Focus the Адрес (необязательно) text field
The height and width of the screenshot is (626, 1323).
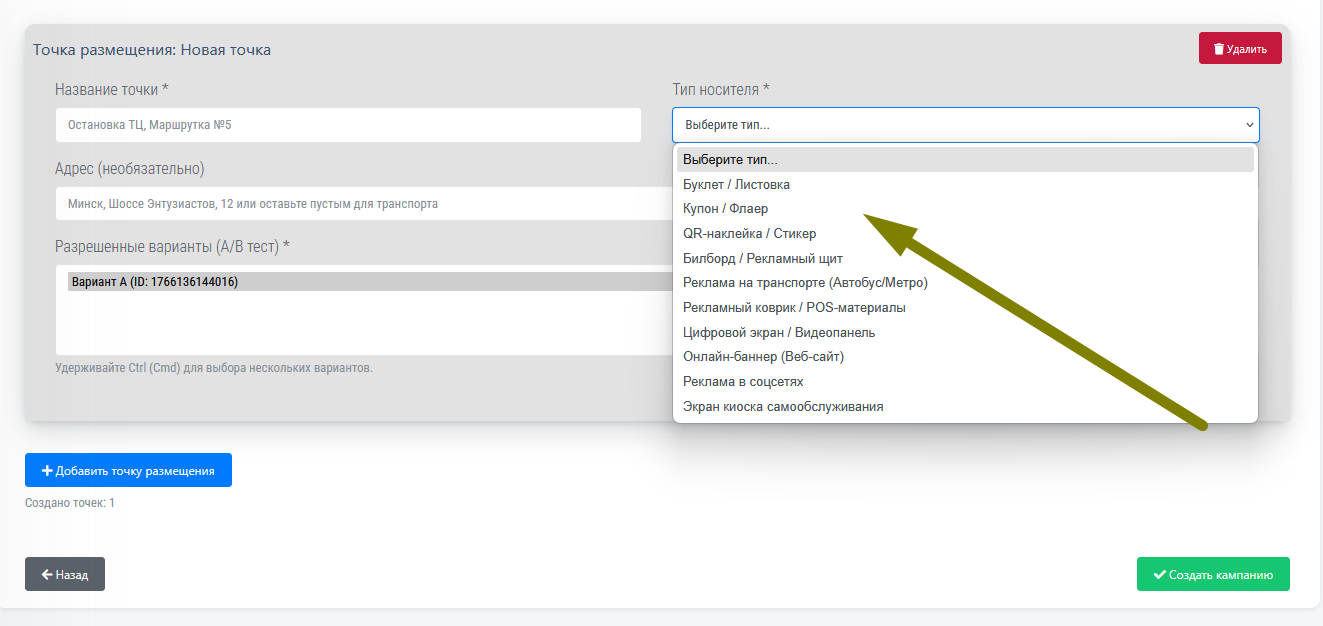click(348, 204)
